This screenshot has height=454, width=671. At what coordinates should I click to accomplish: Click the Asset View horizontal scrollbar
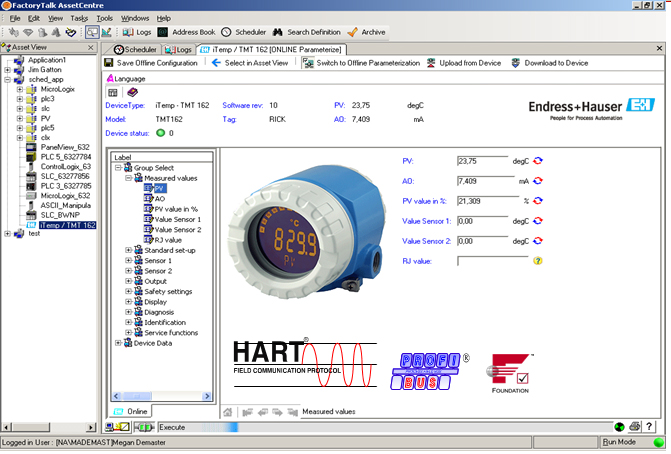[49, 427]
